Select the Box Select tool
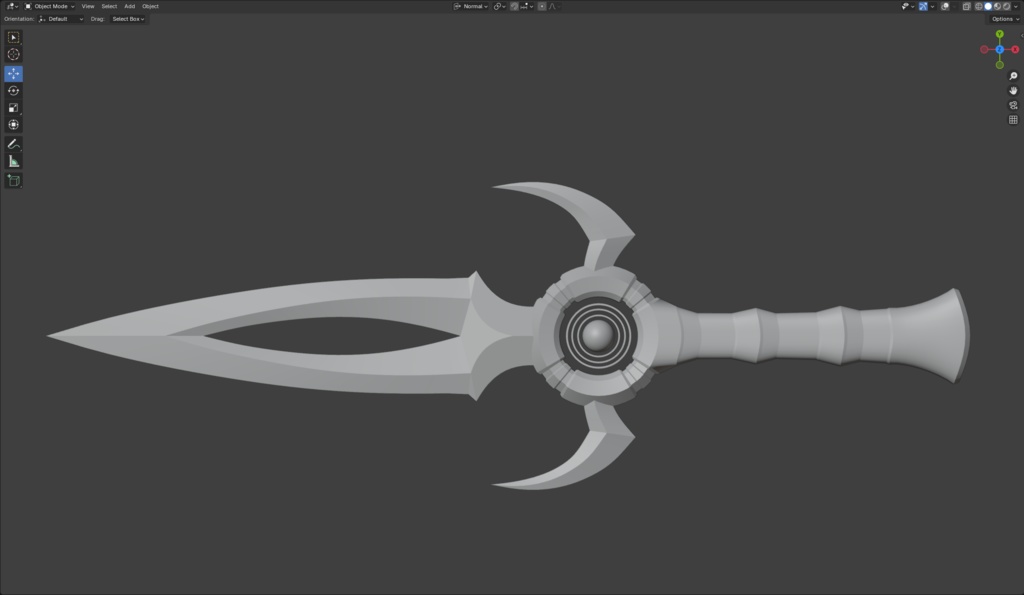The image size is (1024, 595). [x=13, y=36]
